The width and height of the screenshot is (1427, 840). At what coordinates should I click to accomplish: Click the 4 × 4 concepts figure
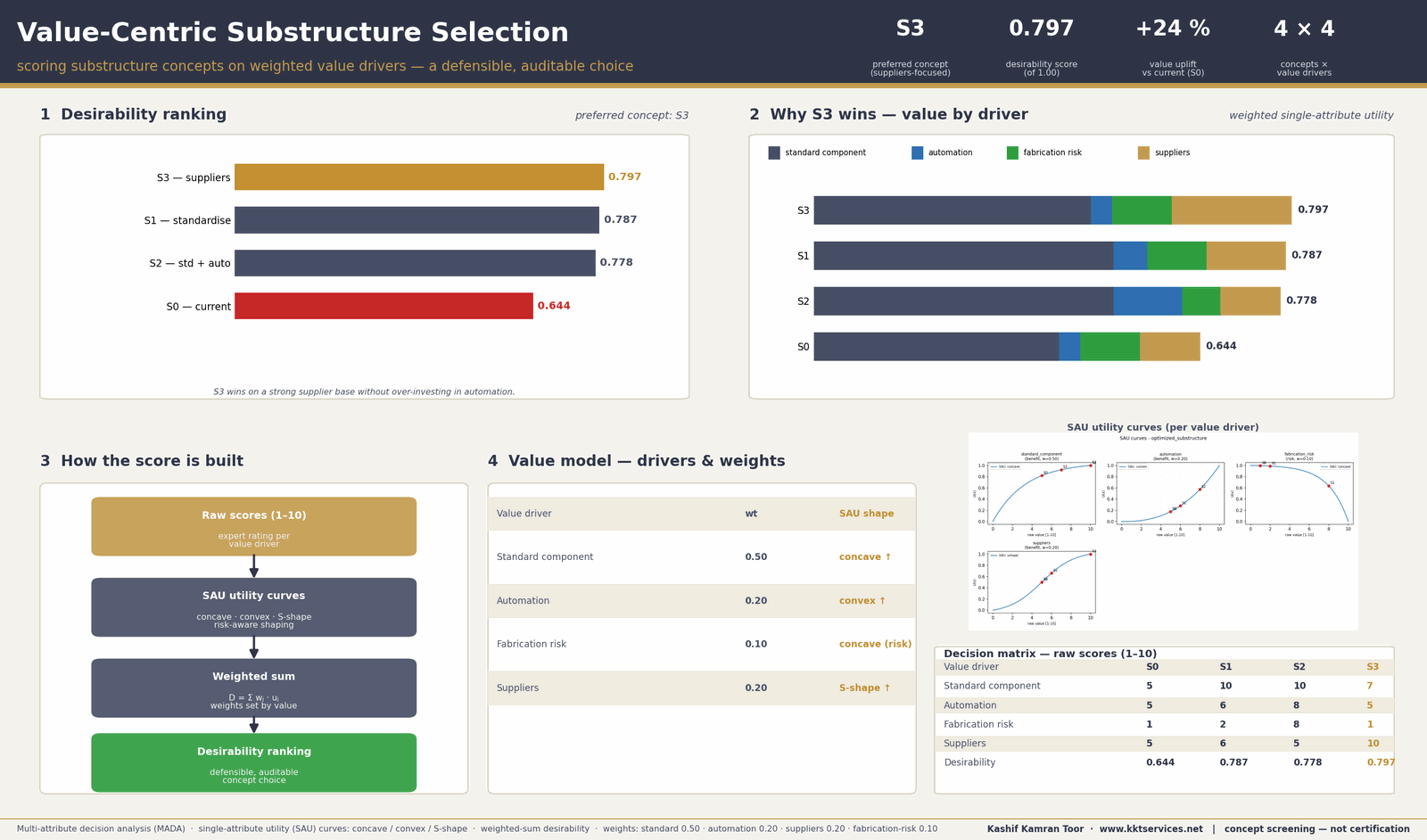tap(1304, 29)
